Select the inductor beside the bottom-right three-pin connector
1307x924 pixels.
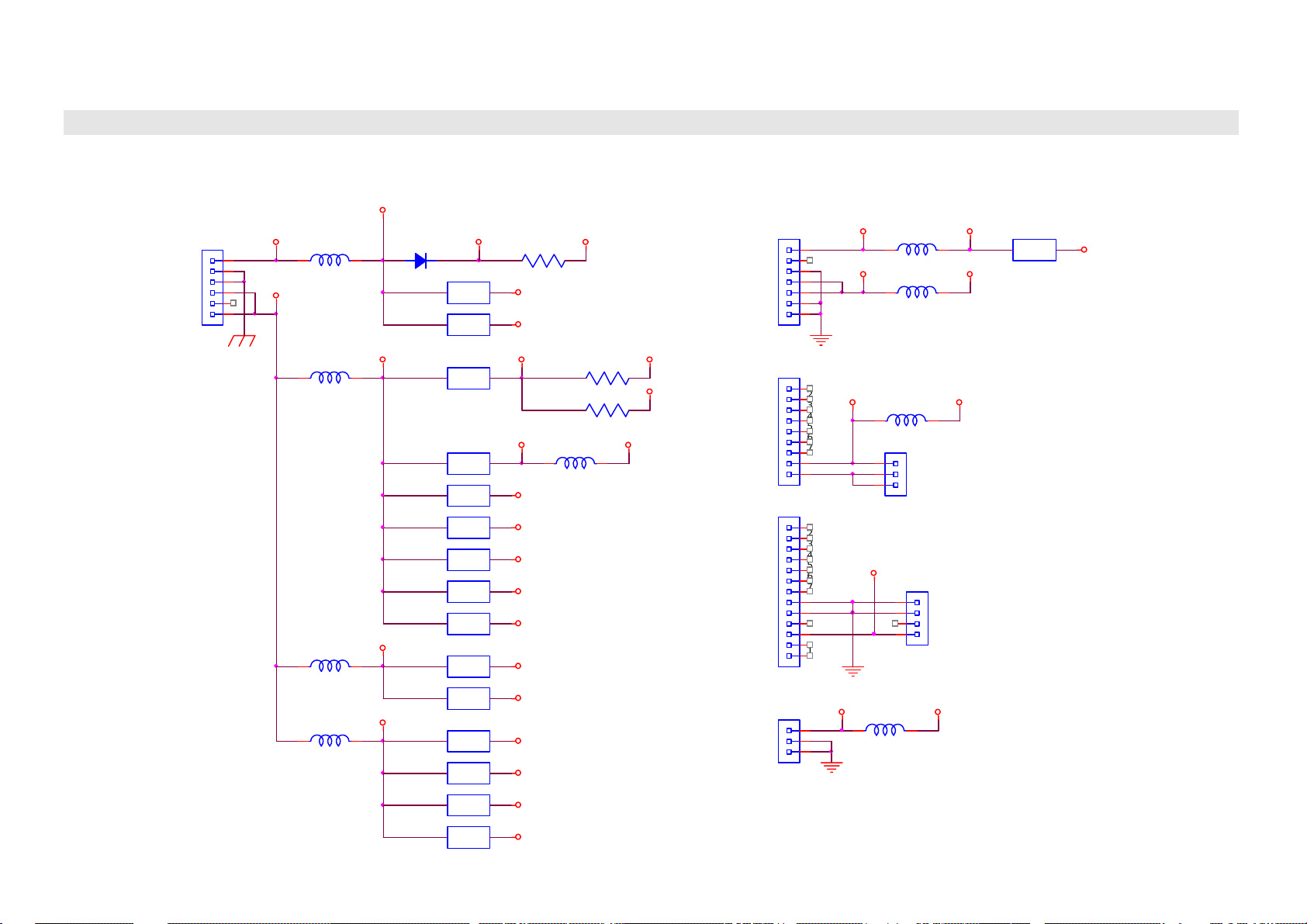[x=884, y=730]
